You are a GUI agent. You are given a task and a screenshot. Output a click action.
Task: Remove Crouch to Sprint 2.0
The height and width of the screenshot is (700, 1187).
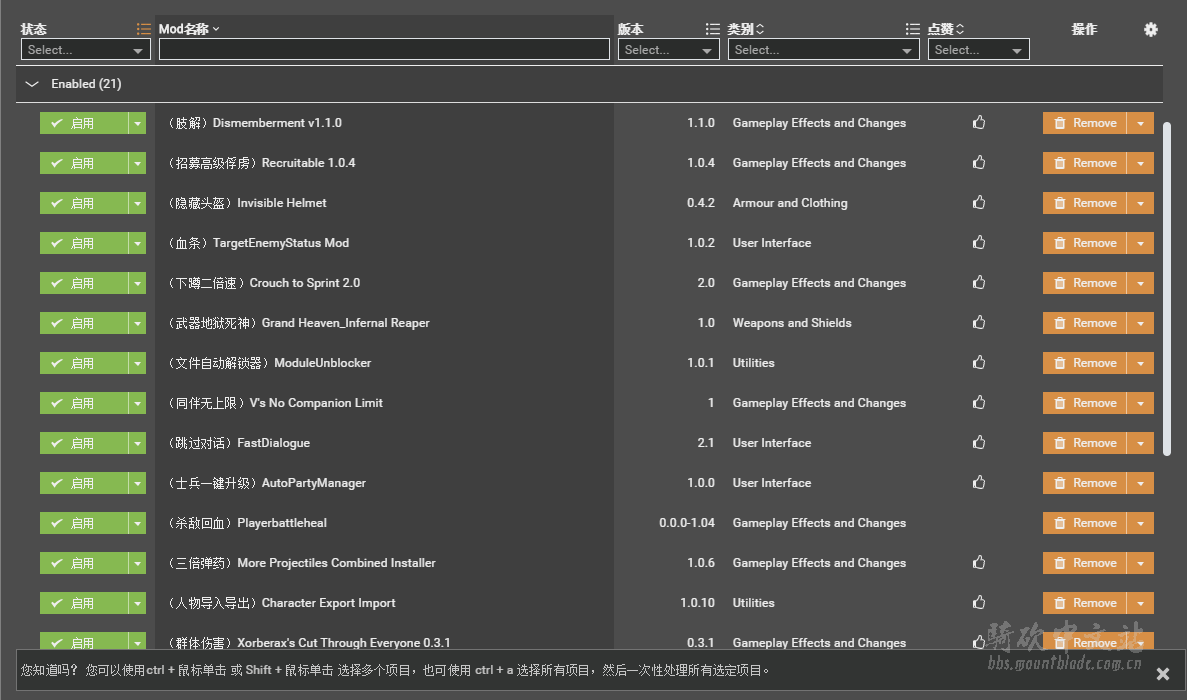[1084, 284]
